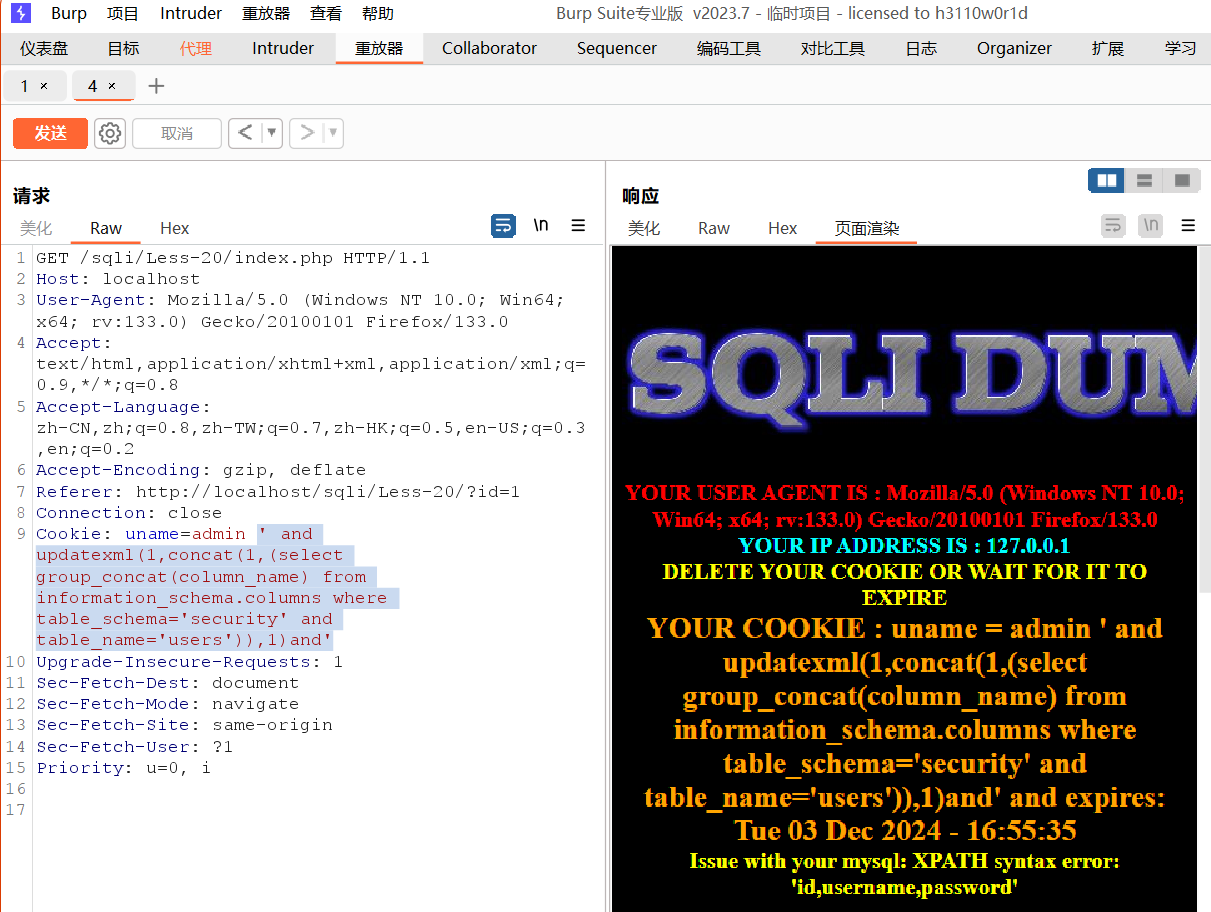Image resolution: width=1211 pixels, height=912 pixels.
Task: Switch to 对比工具 comparer tab
Action: point(833,48)
